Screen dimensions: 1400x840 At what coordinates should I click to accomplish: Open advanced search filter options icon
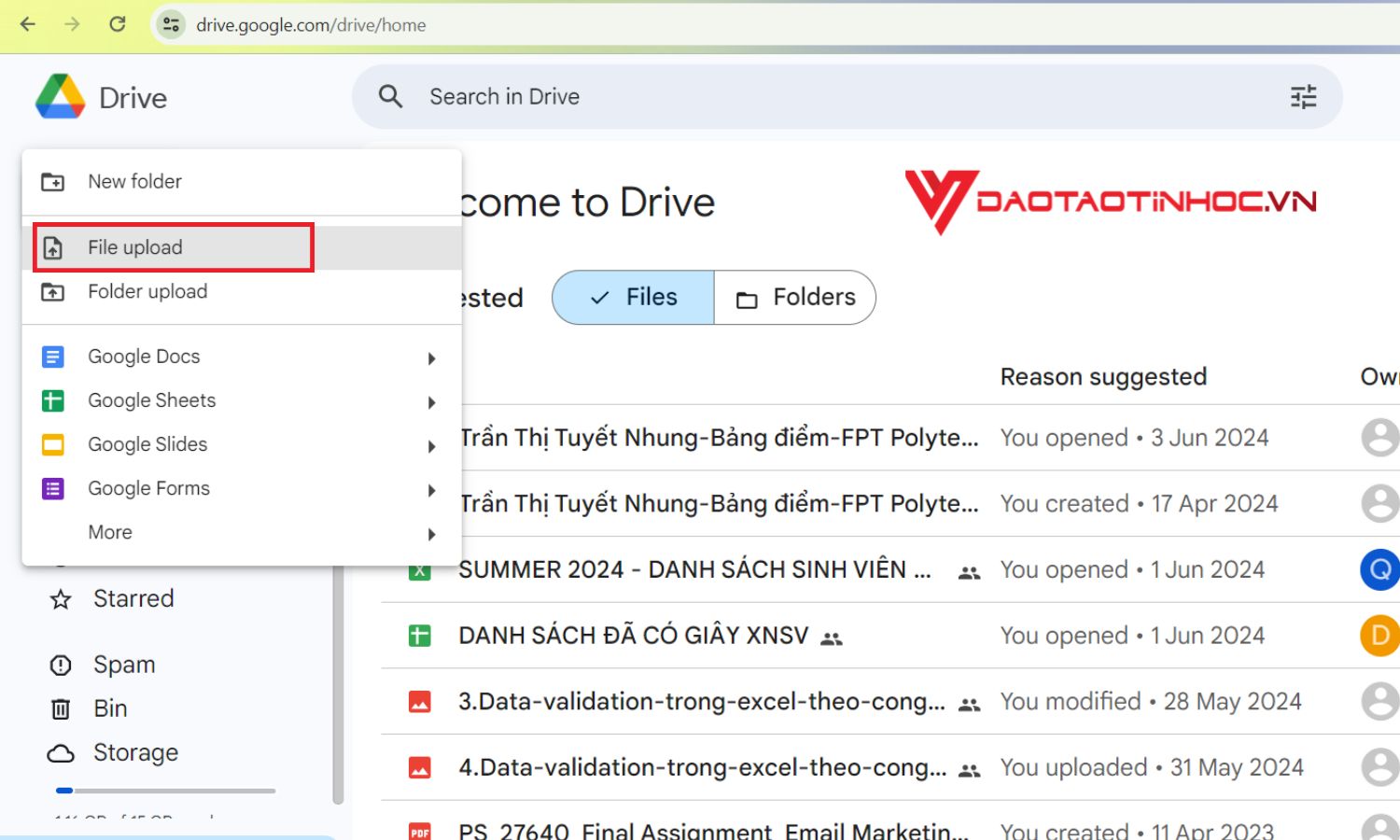coord(1303,97)
